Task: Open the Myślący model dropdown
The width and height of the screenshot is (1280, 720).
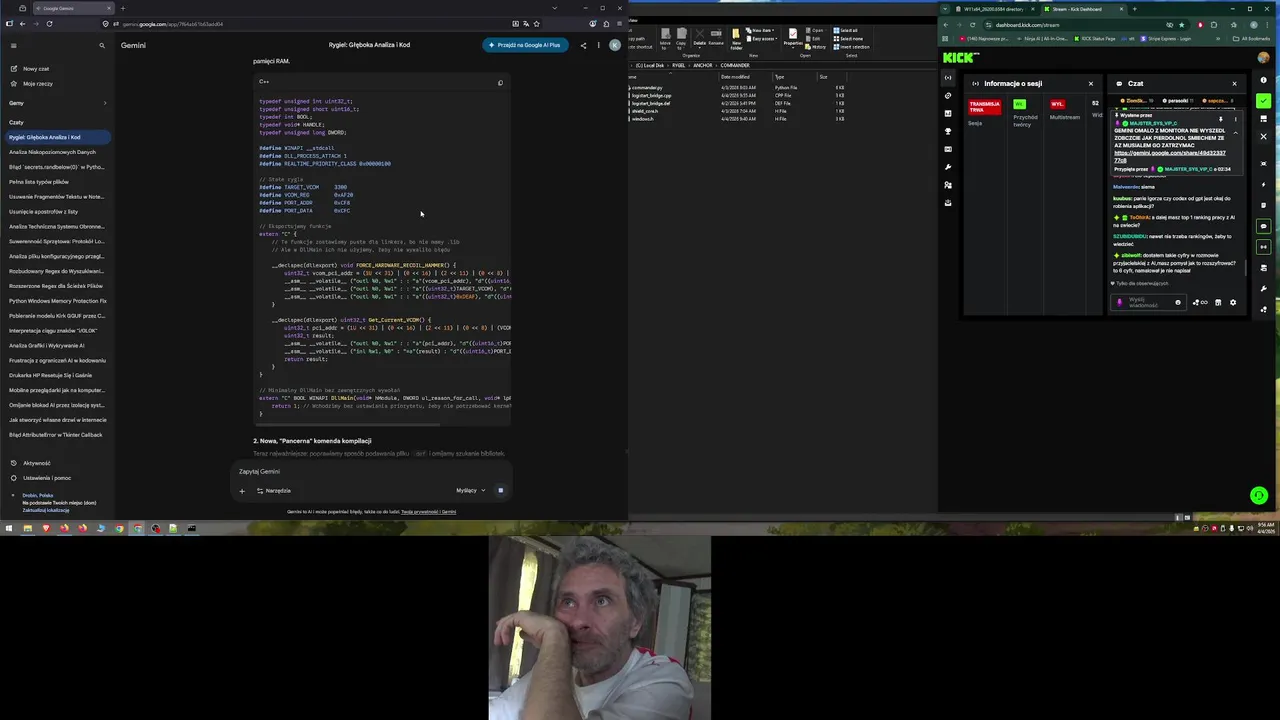Action: click(470, 491)
